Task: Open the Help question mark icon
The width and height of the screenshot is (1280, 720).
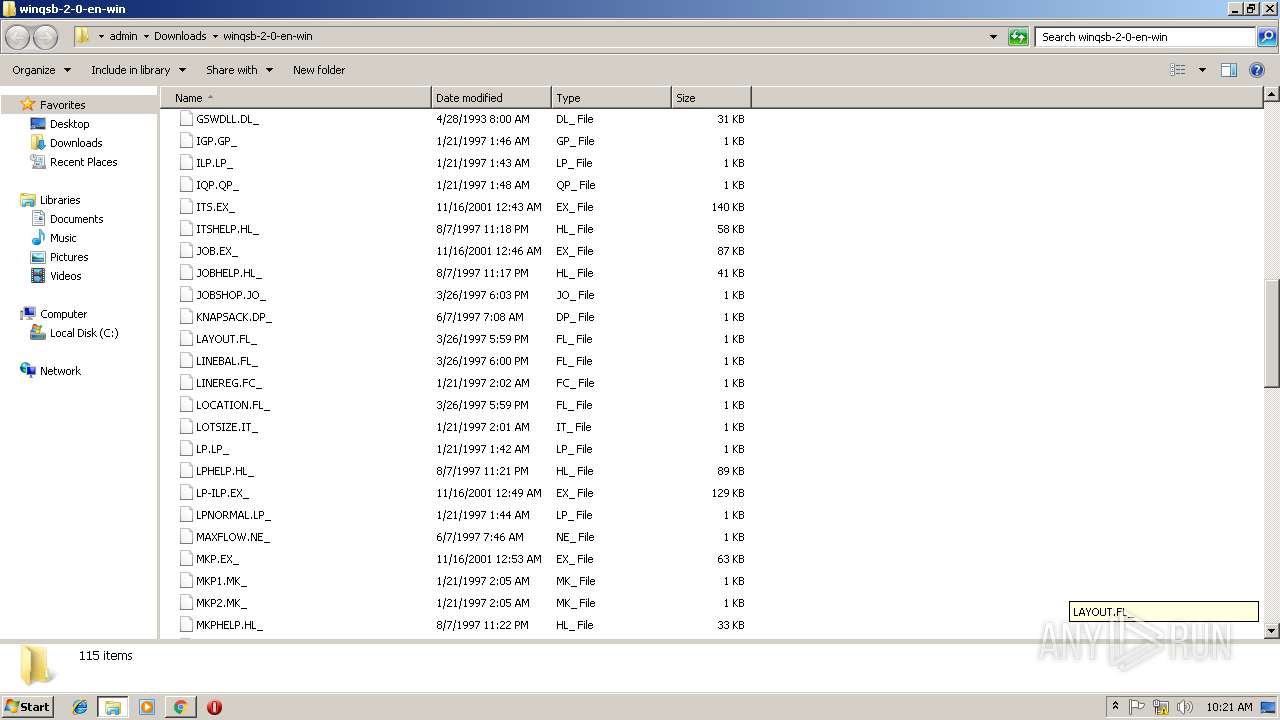Action: [x=1257, y=70]
